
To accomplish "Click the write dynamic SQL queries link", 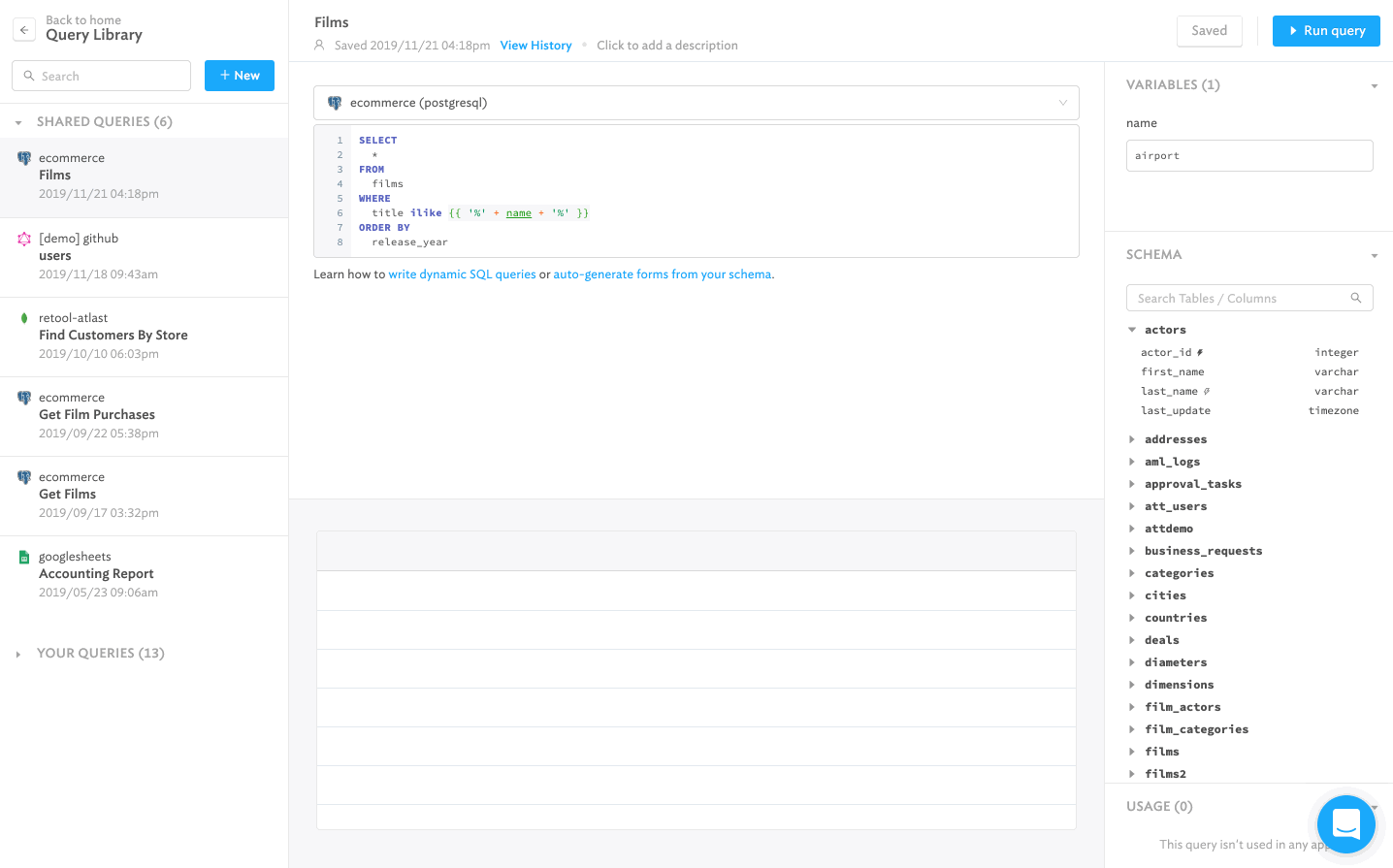I will click(x=462, y=273).
